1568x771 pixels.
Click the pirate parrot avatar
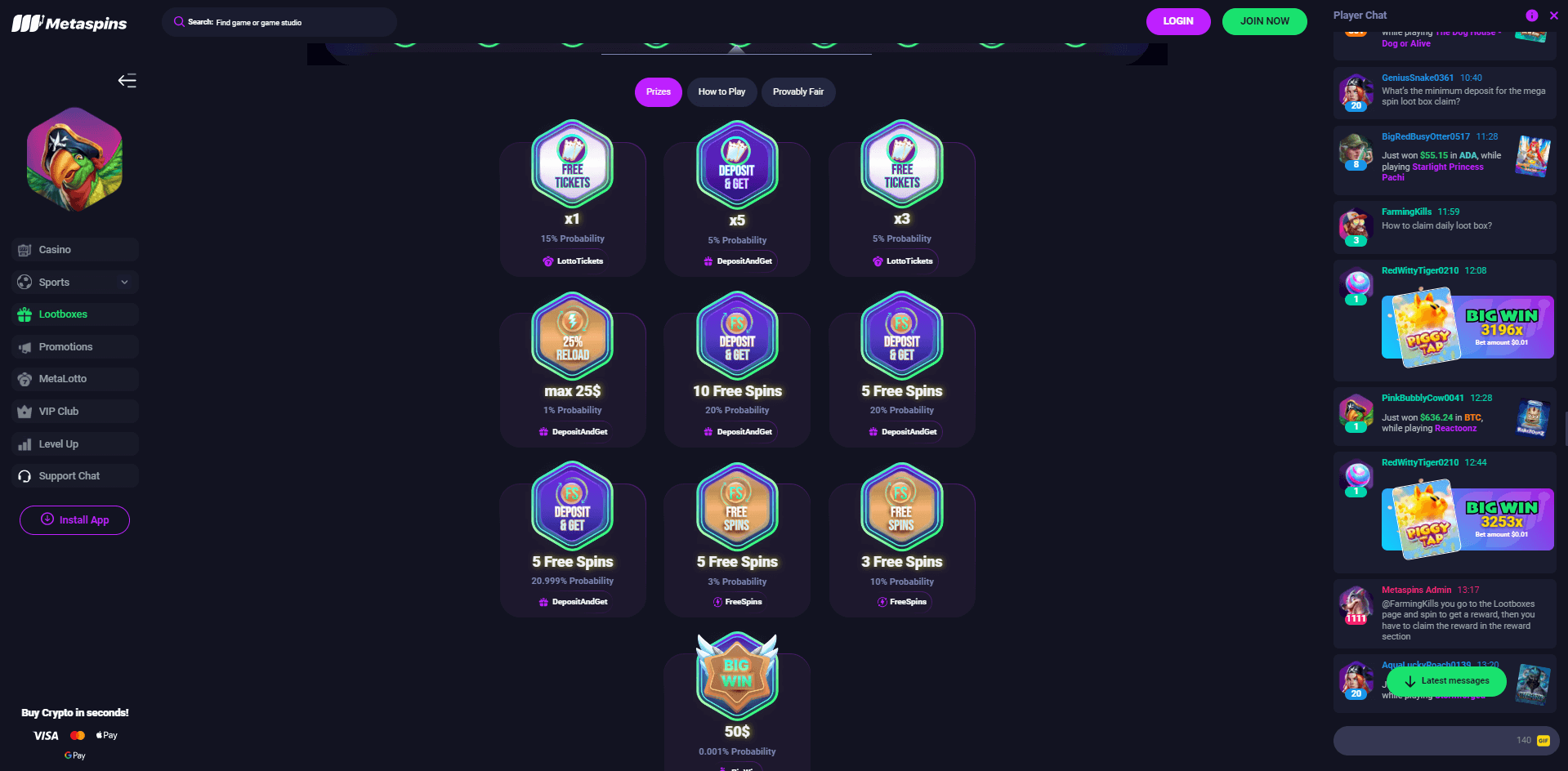click(x=74, y=159)
